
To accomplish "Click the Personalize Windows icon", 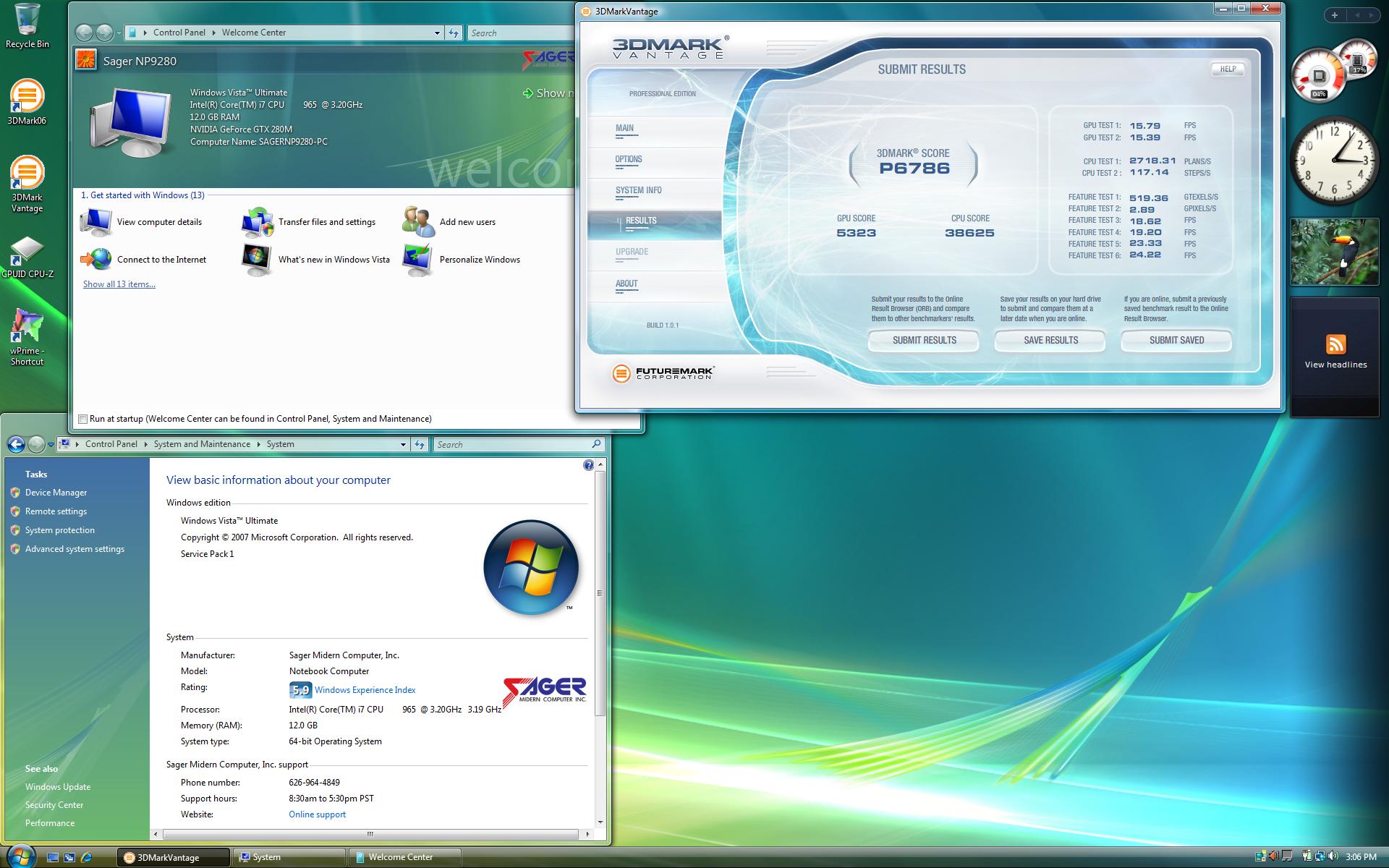I will click(418, 260).
